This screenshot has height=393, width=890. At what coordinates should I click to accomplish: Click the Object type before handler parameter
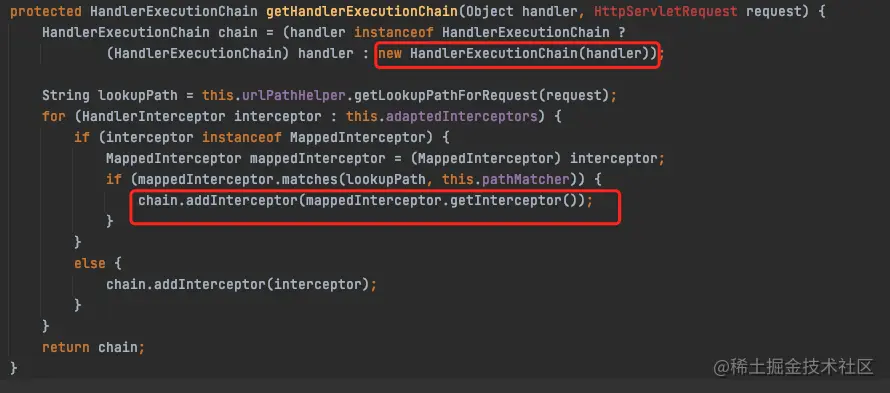490,11
